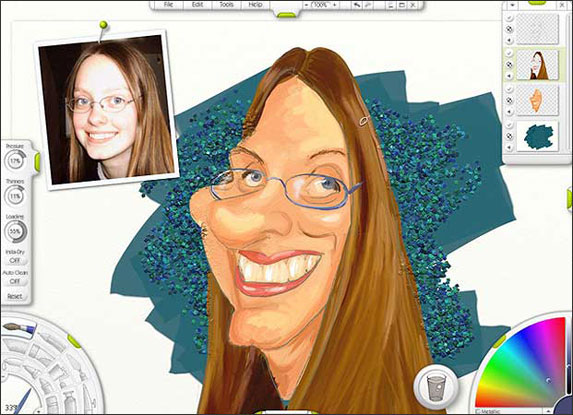Screen dimensions: 573x415
Task: Collapse tool picker with its green tab
Action: 74,341
